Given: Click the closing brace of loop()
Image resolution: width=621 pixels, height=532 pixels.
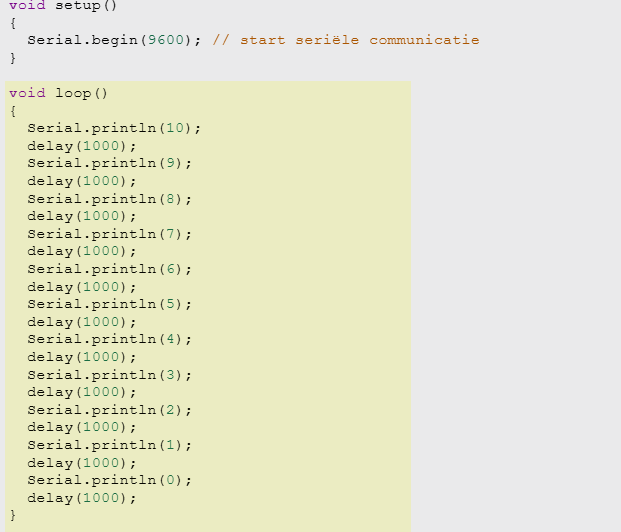Looking at the screenshot, I should pyautogui.click(x=13, y=515).
